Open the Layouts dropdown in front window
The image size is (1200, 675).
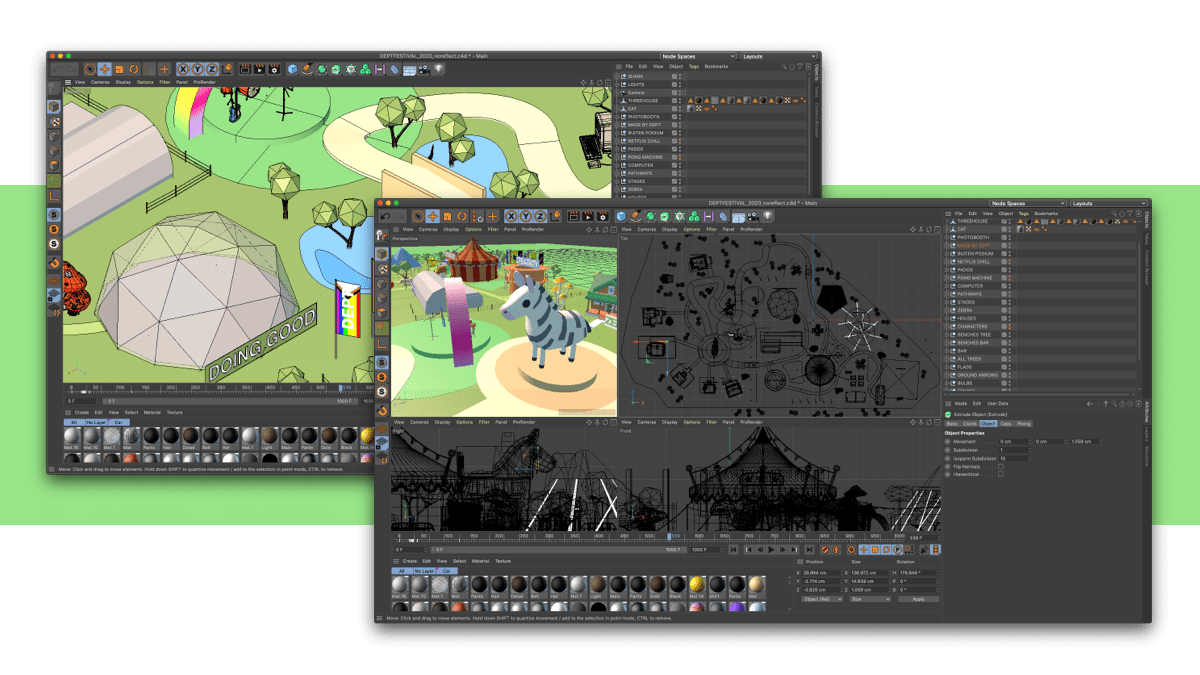[1108, 203]
